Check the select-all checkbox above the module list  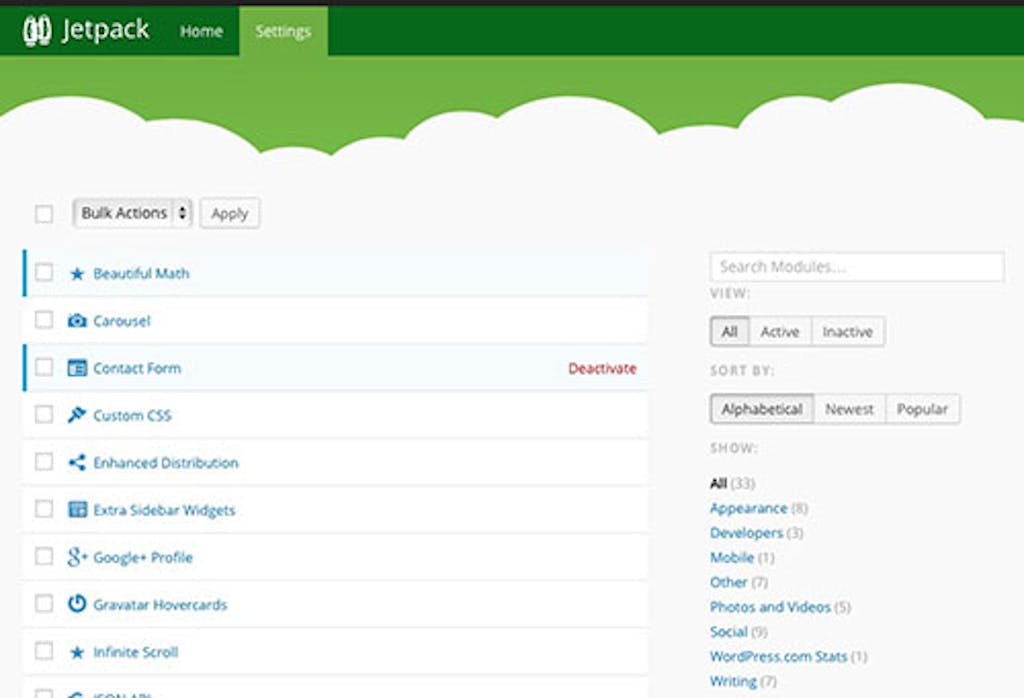(44, 213)
